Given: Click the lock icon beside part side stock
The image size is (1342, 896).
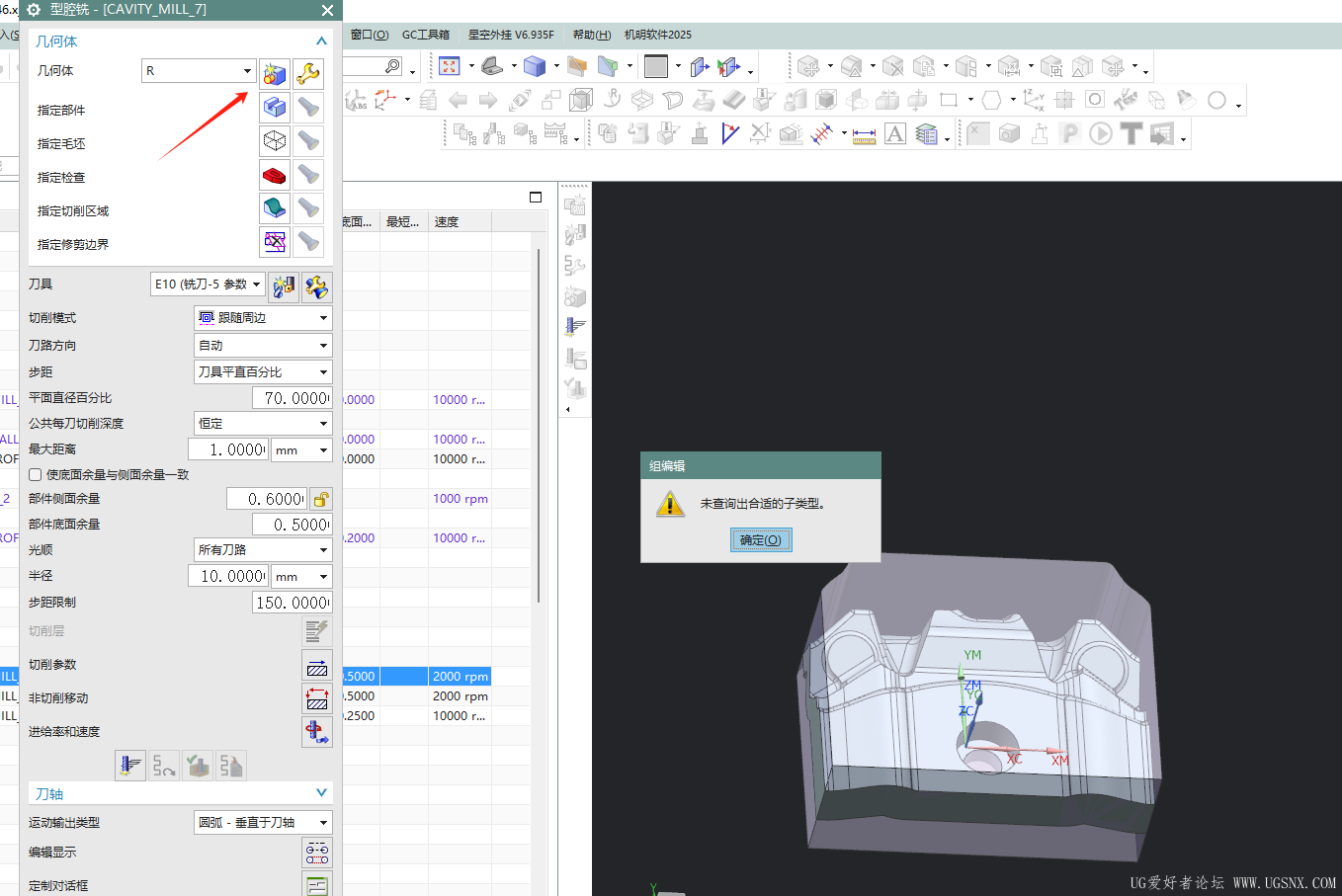Looking at the screenshot, I should coord(320,499).
